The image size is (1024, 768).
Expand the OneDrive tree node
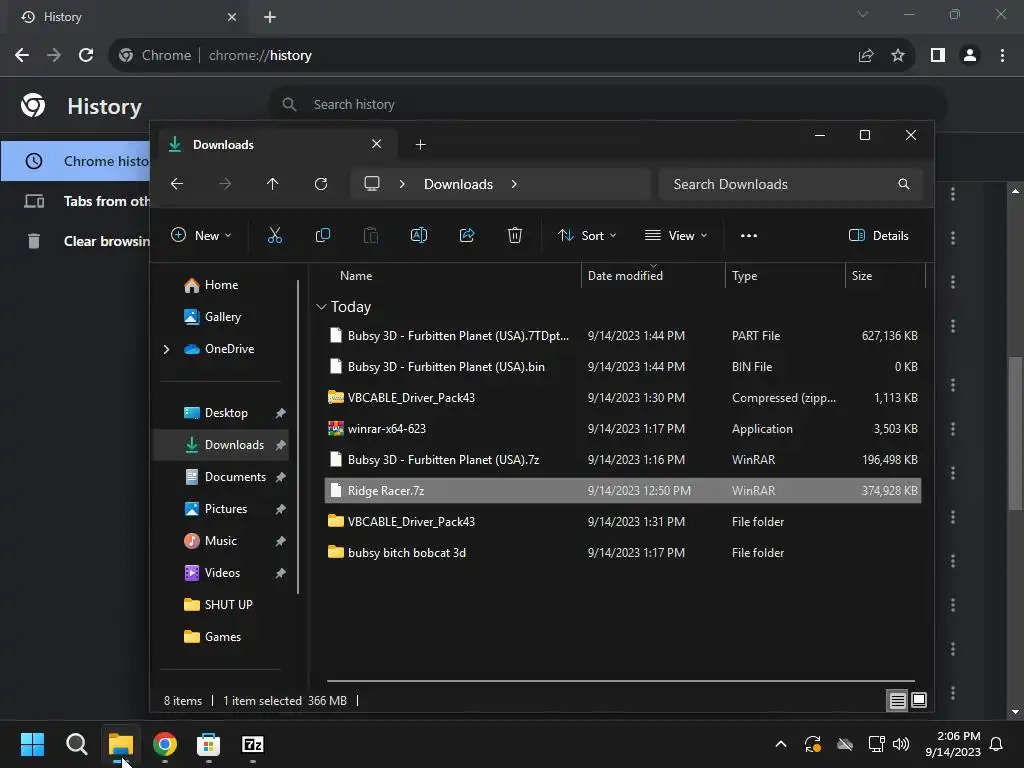coord(167,349)
